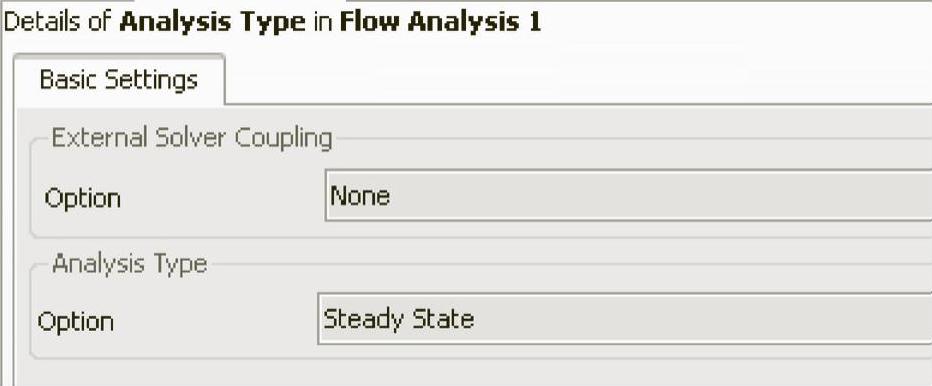The width and height of the screenshot is (932, 386).
Task: Click the bold Analysis Type heading text
Action: (212, 22)
